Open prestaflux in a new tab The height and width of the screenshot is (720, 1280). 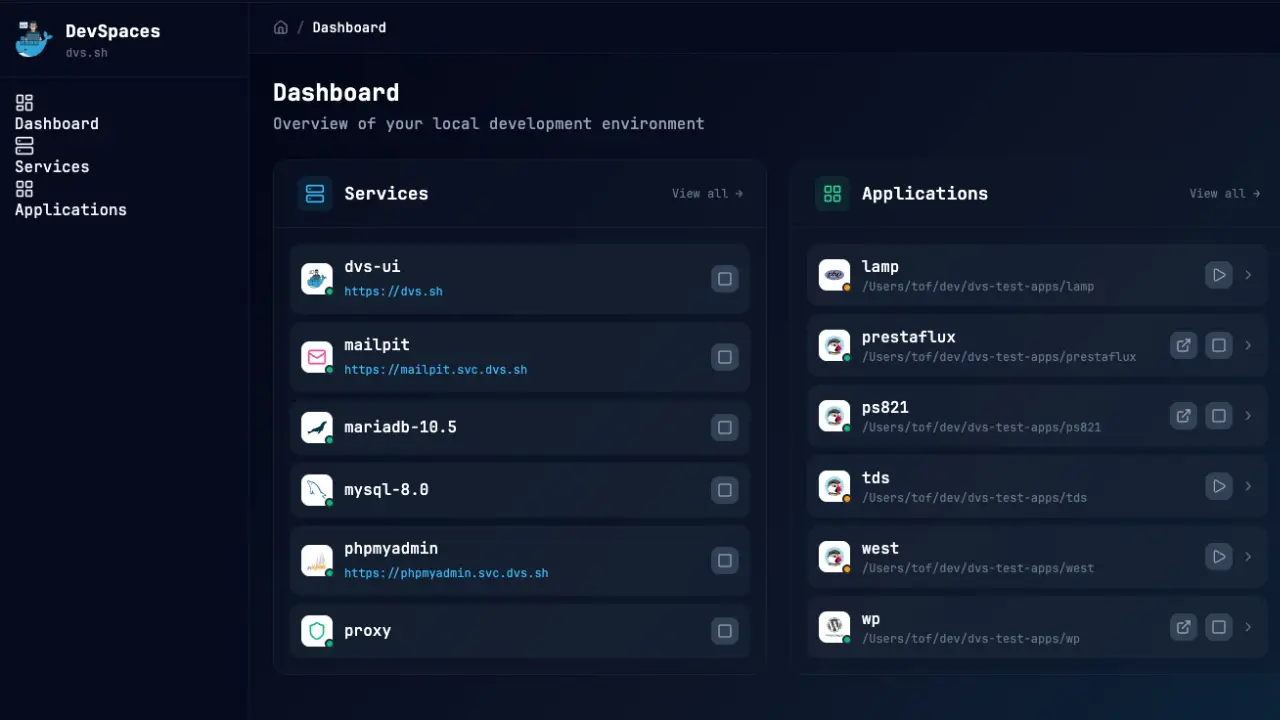click(x=1183, y=345)
